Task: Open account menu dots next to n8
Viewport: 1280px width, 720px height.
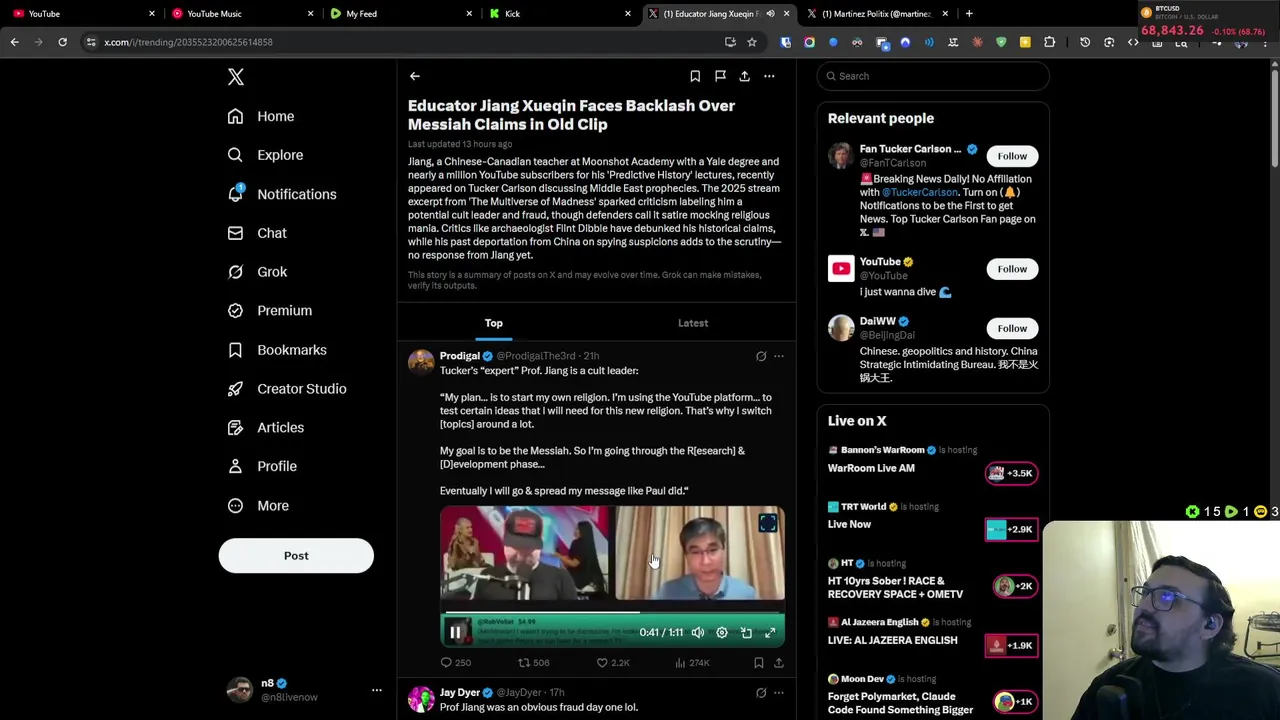Action: point(377,690)
